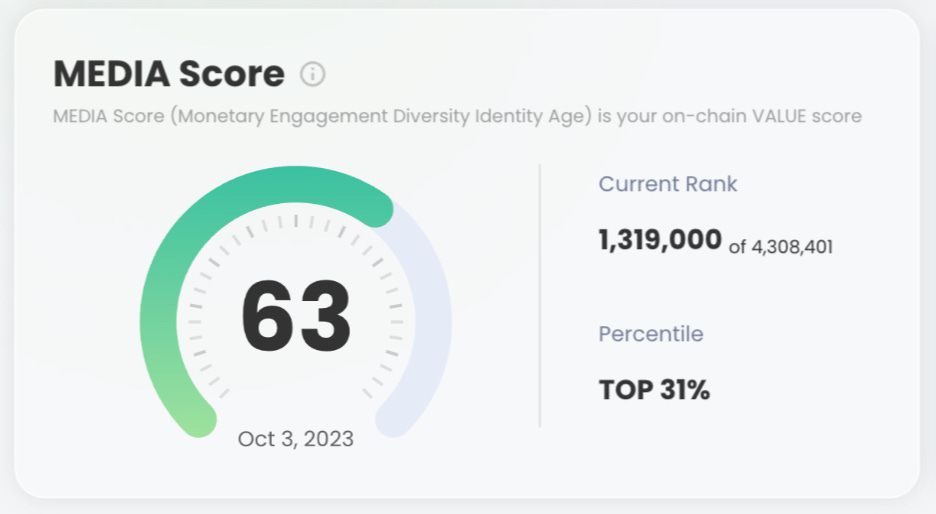936x514 pixels.
Task: Click the MEDIA Score heading
Action: click(169, 74)
